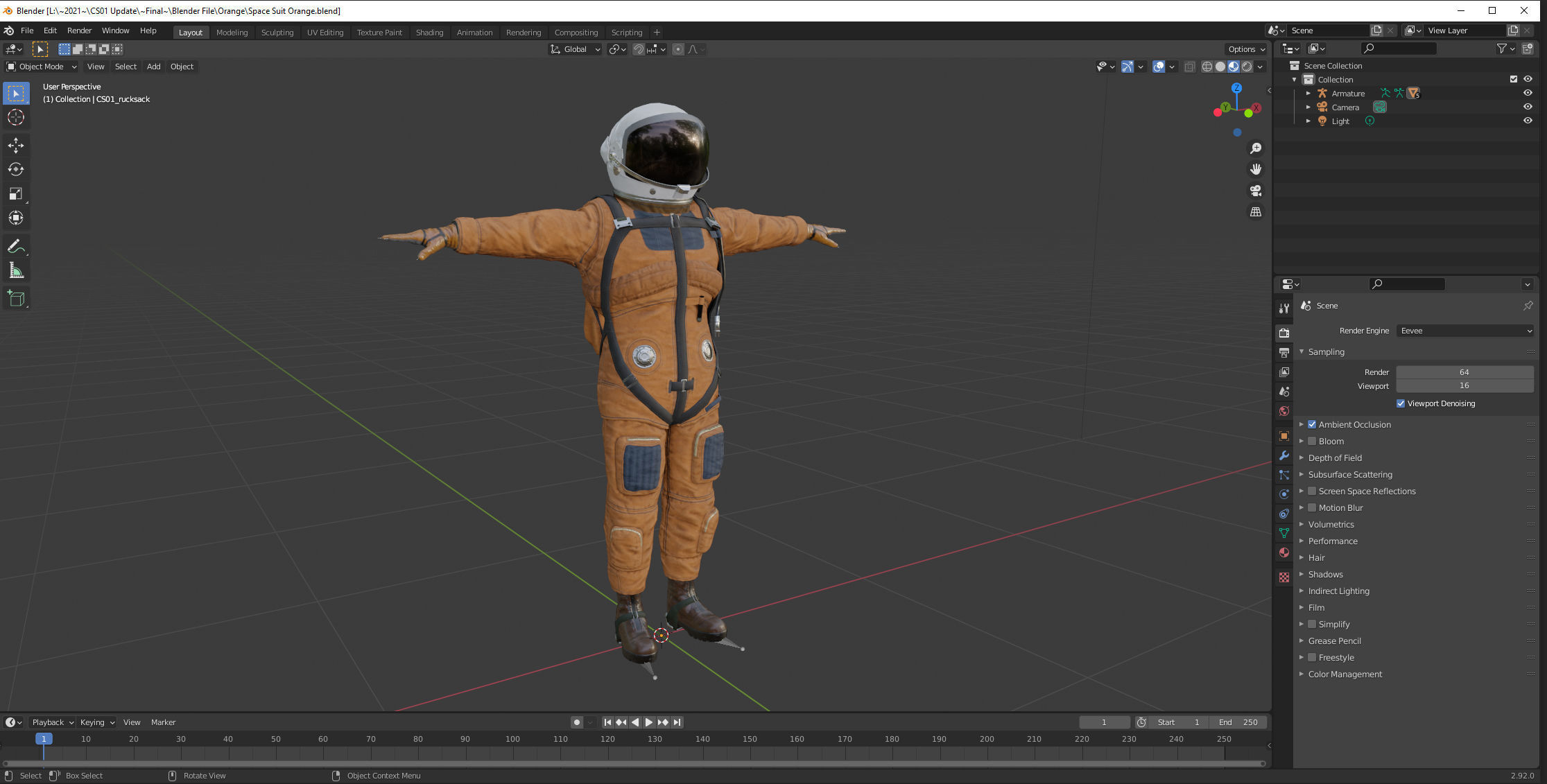Open Object Mode dropdown

click(41, 67)
